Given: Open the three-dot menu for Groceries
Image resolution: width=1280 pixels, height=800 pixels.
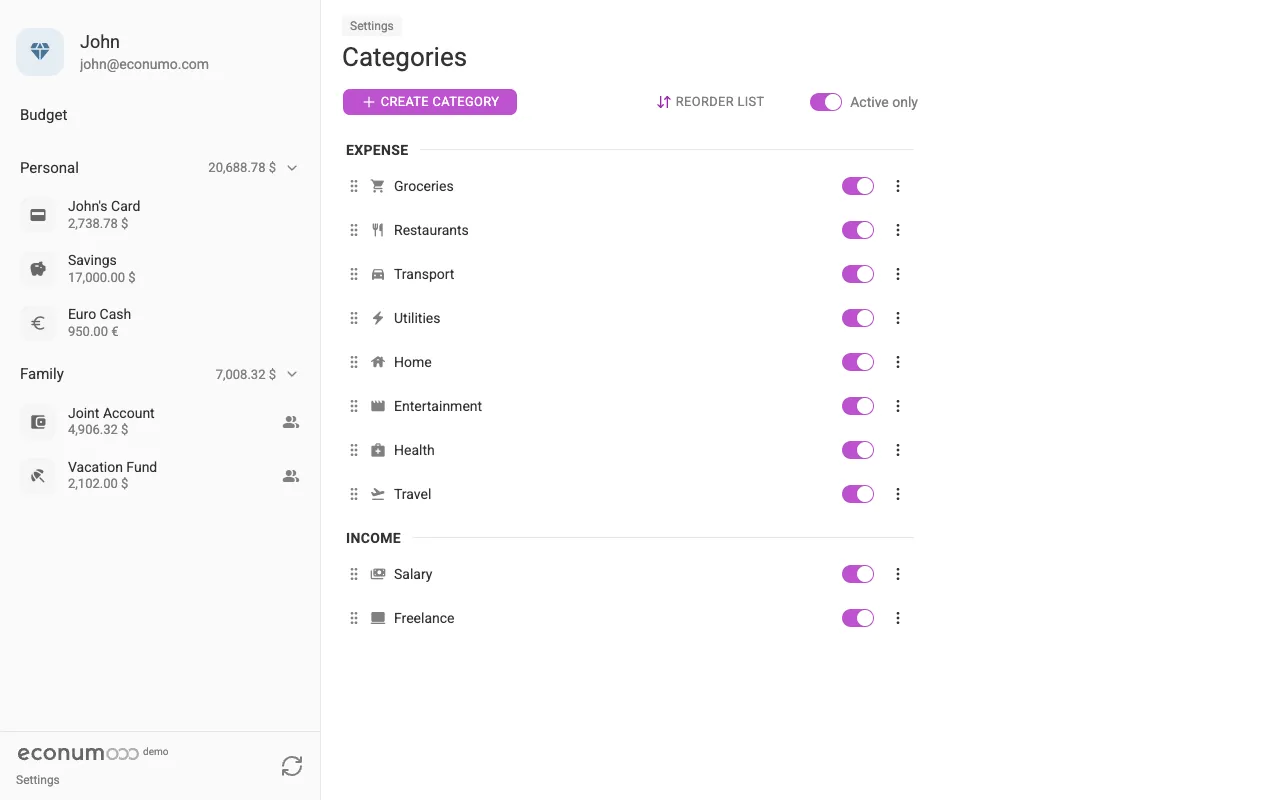Looking at the screenshot, I should (898, 186).
